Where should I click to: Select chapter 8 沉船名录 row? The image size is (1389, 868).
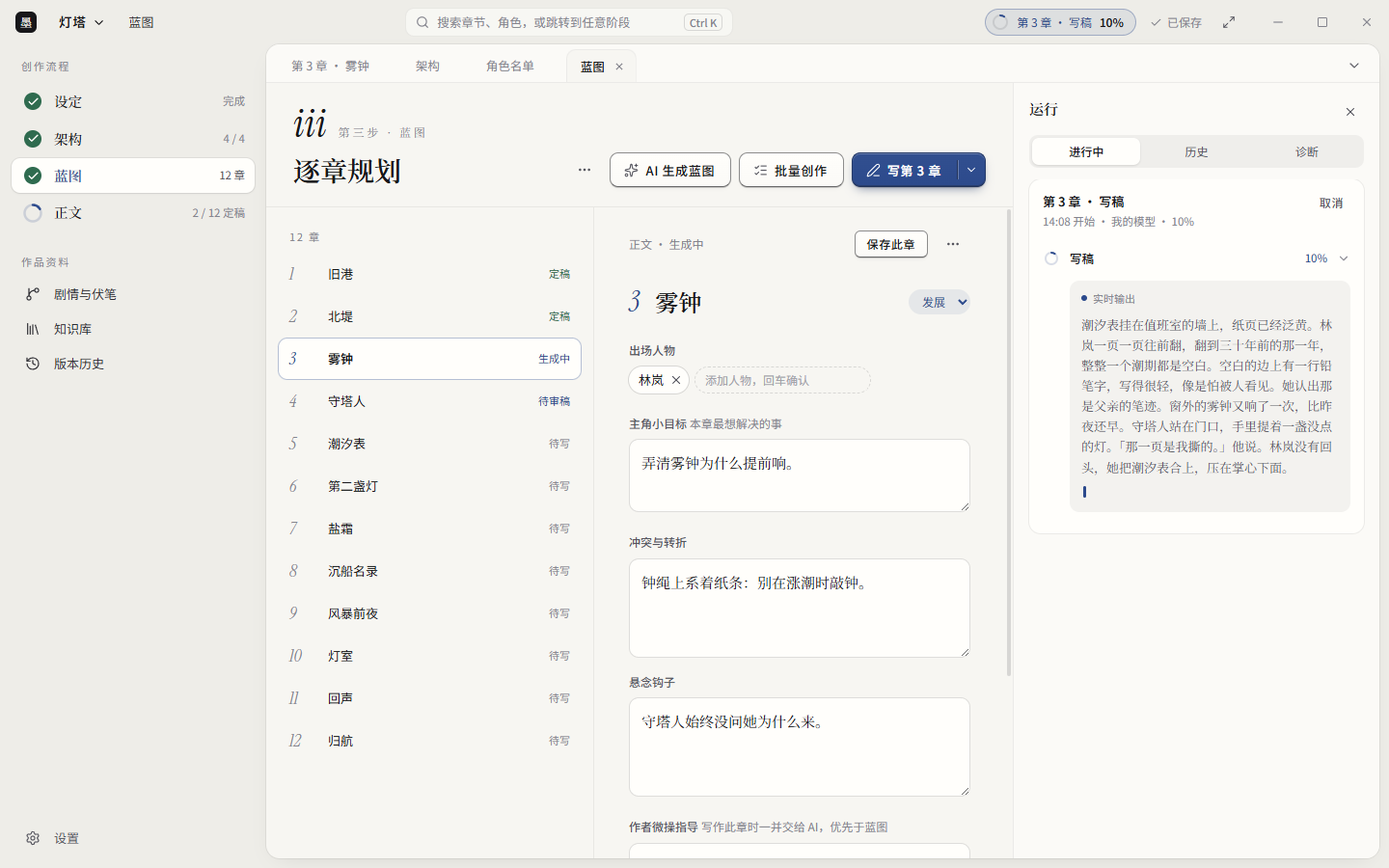click(x=429, y=571)
